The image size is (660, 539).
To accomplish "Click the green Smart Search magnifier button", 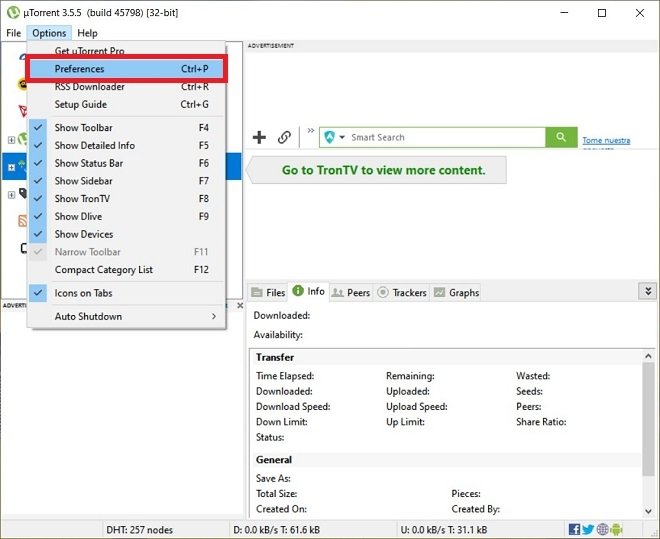I will click(x=561, y=137).
